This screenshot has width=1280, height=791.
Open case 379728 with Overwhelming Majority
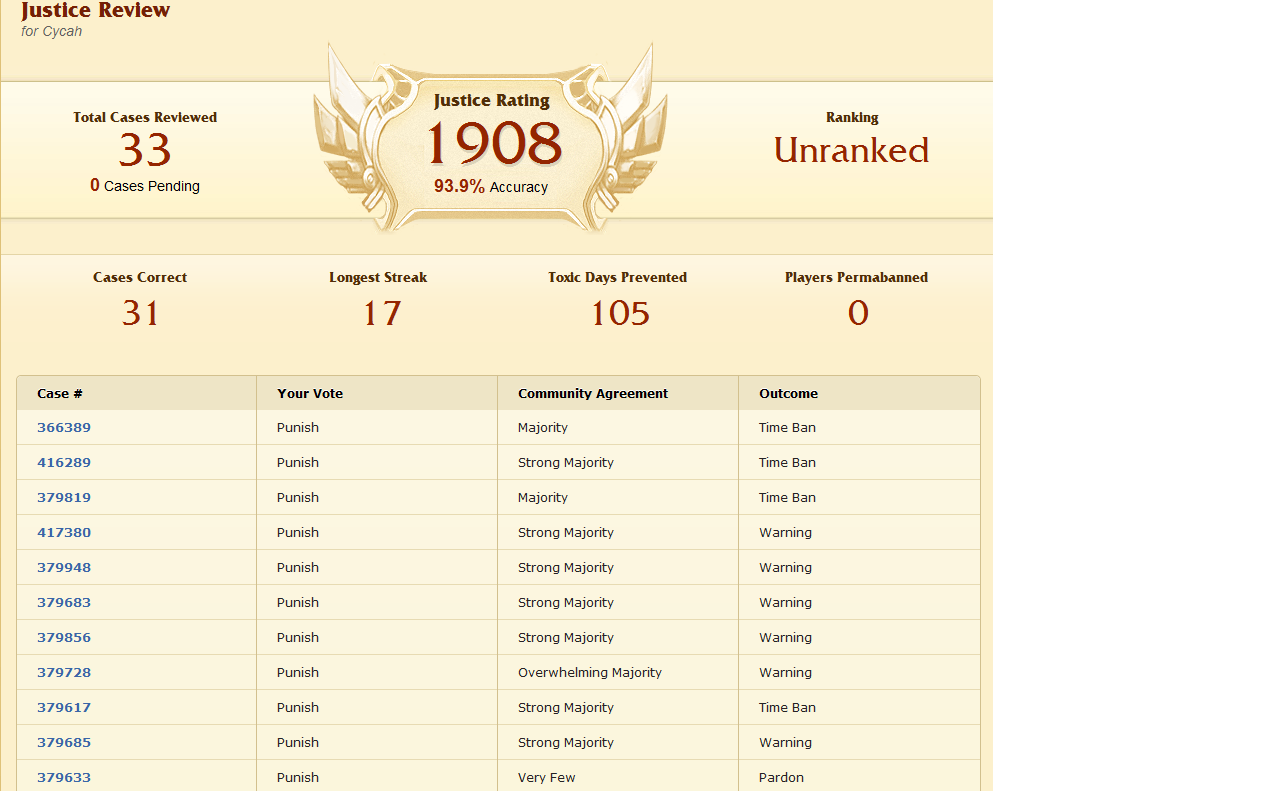[x=64, y=672]
